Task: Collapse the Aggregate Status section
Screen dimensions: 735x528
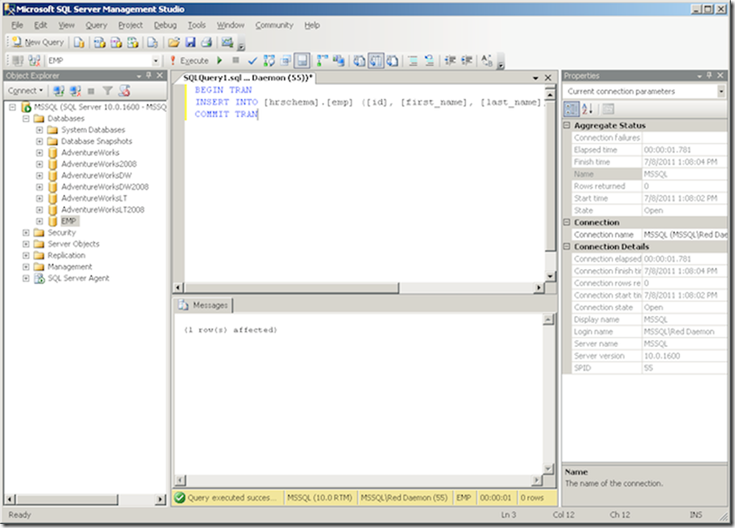Action: coord(567,125)
